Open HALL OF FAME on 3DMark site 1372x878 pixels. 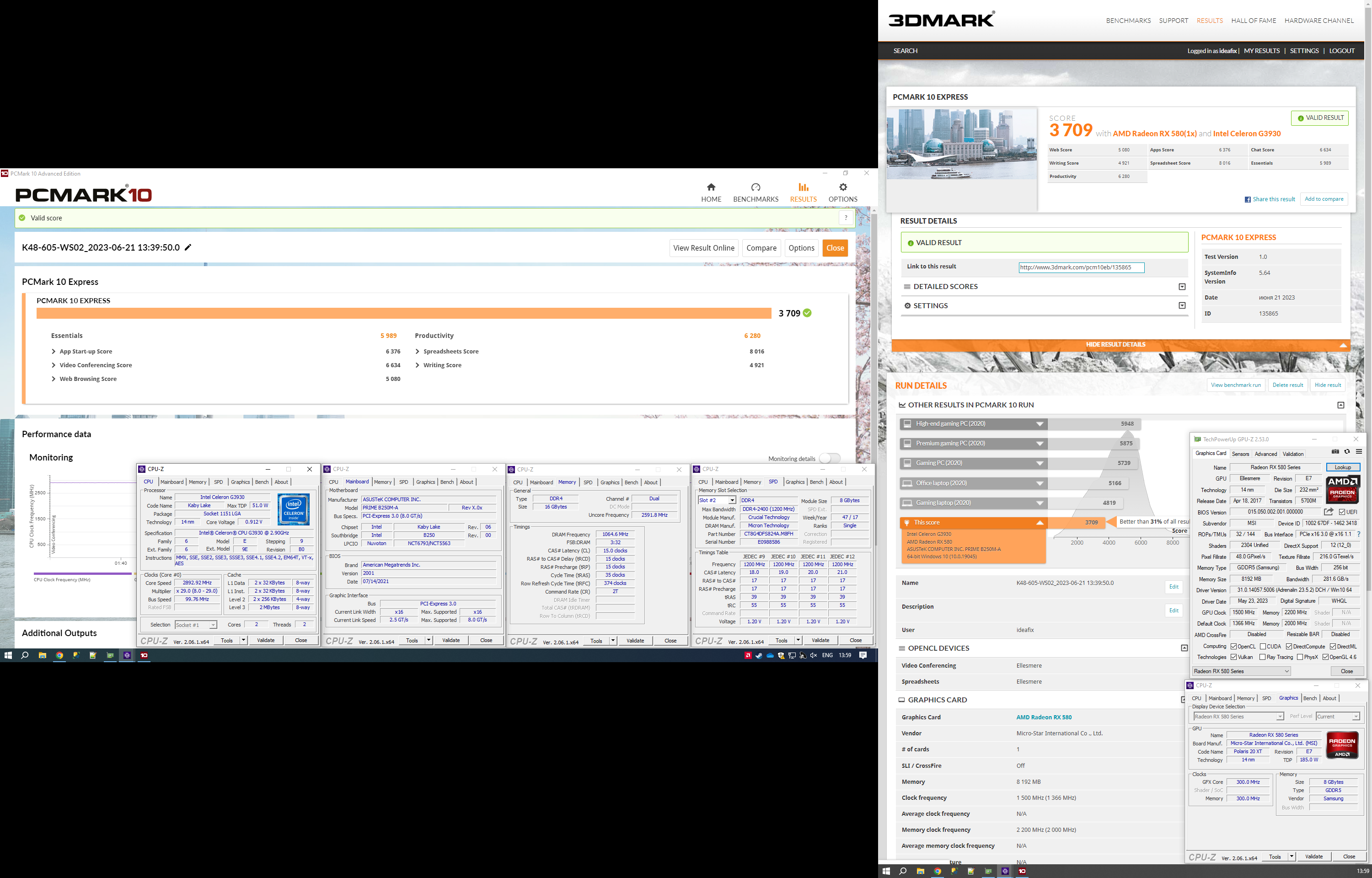pos(1253,21)
